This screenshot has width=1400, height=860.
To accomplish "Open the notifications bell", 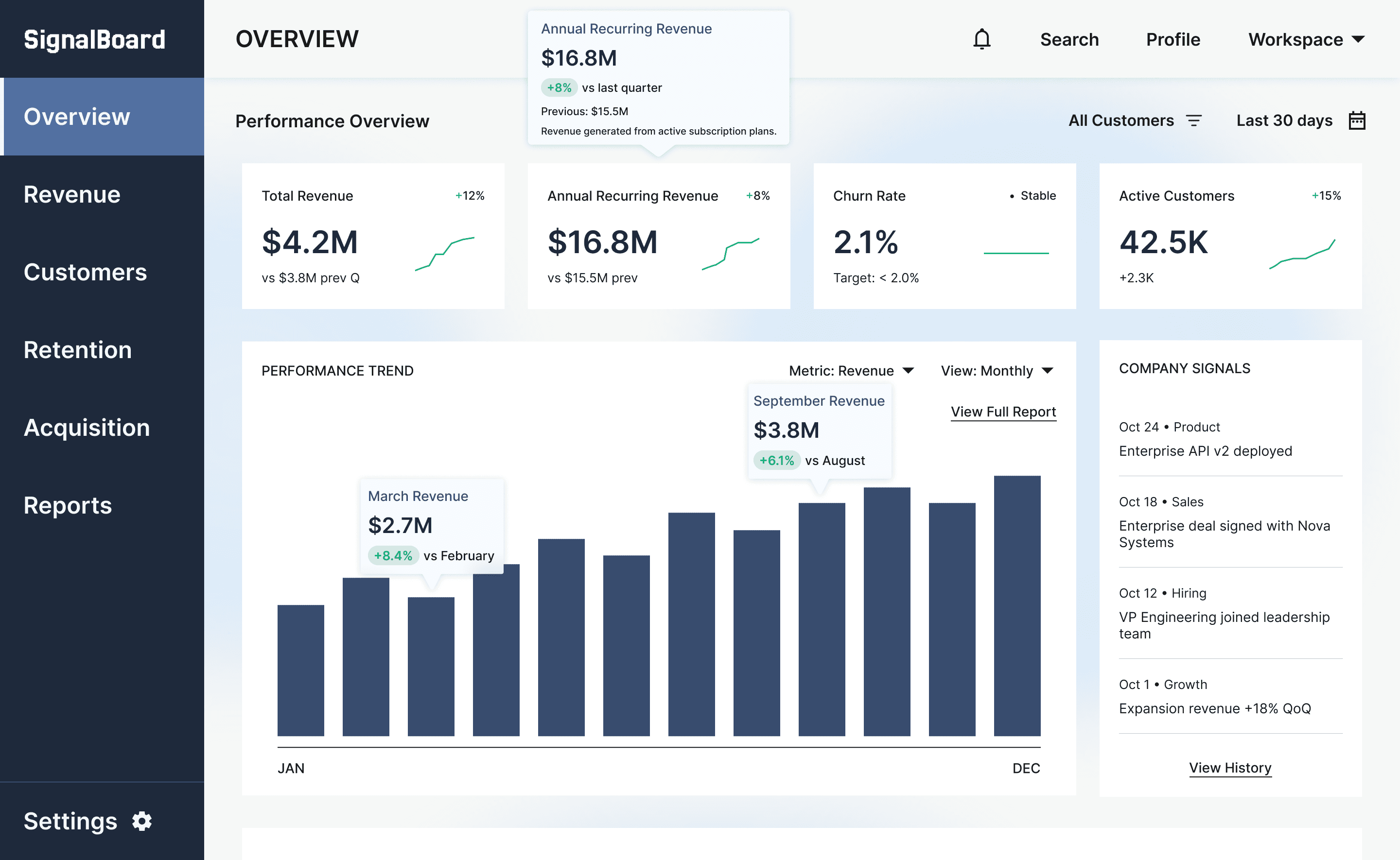I will click(981, 39).
